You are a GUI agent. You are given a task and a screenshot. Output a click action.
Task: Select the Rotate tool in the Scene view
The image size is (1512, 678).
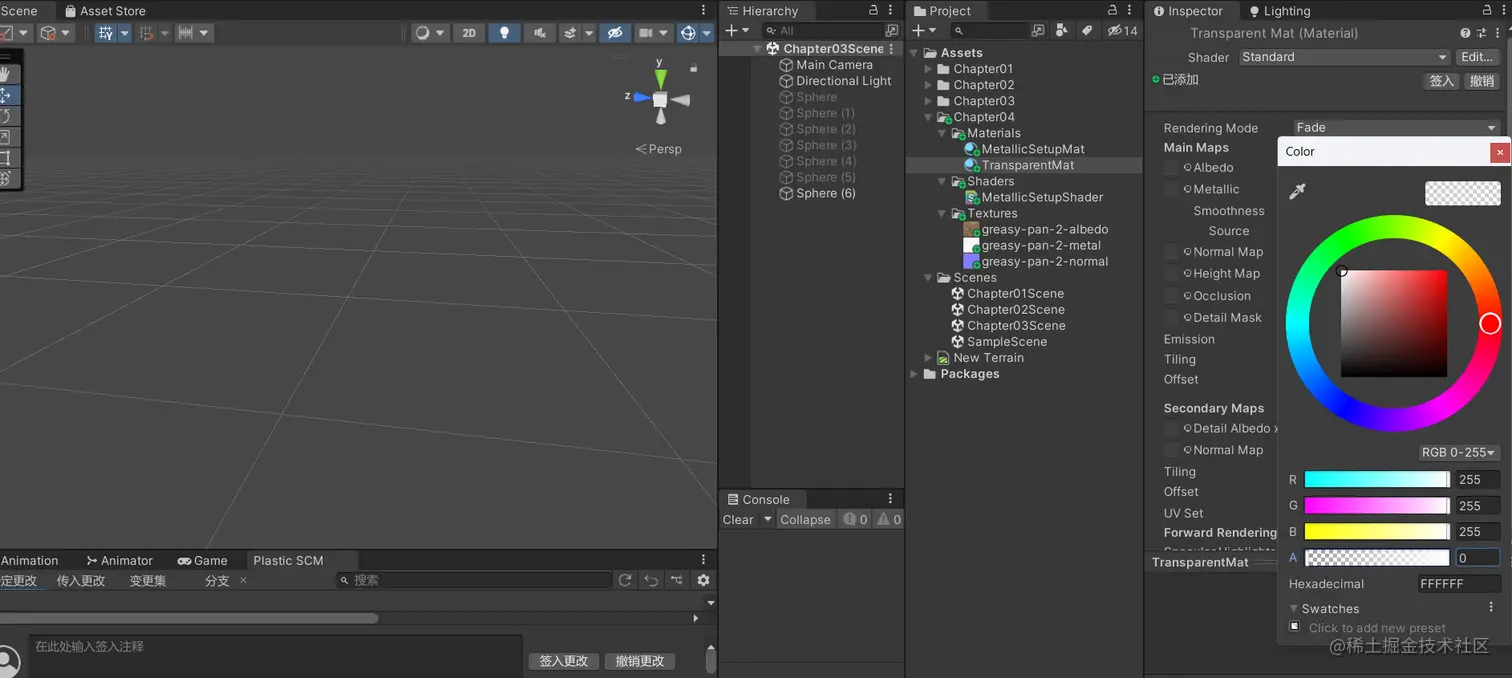(x=6, y=116)
